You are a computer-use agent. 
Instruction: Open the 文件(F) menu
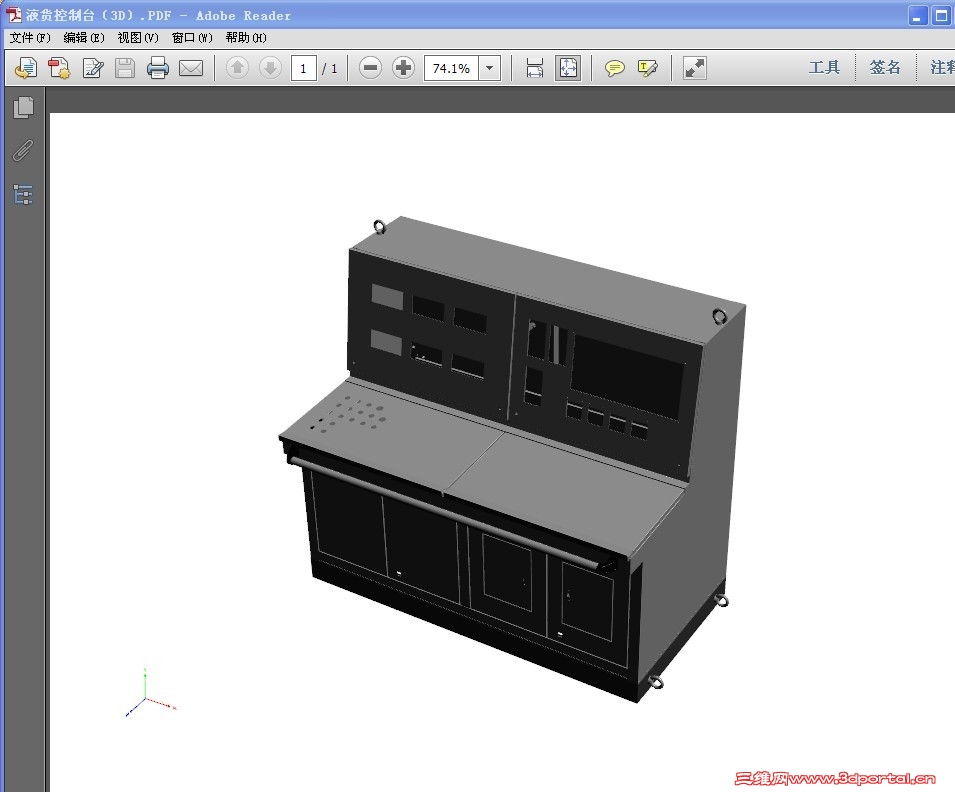point(30,38)
